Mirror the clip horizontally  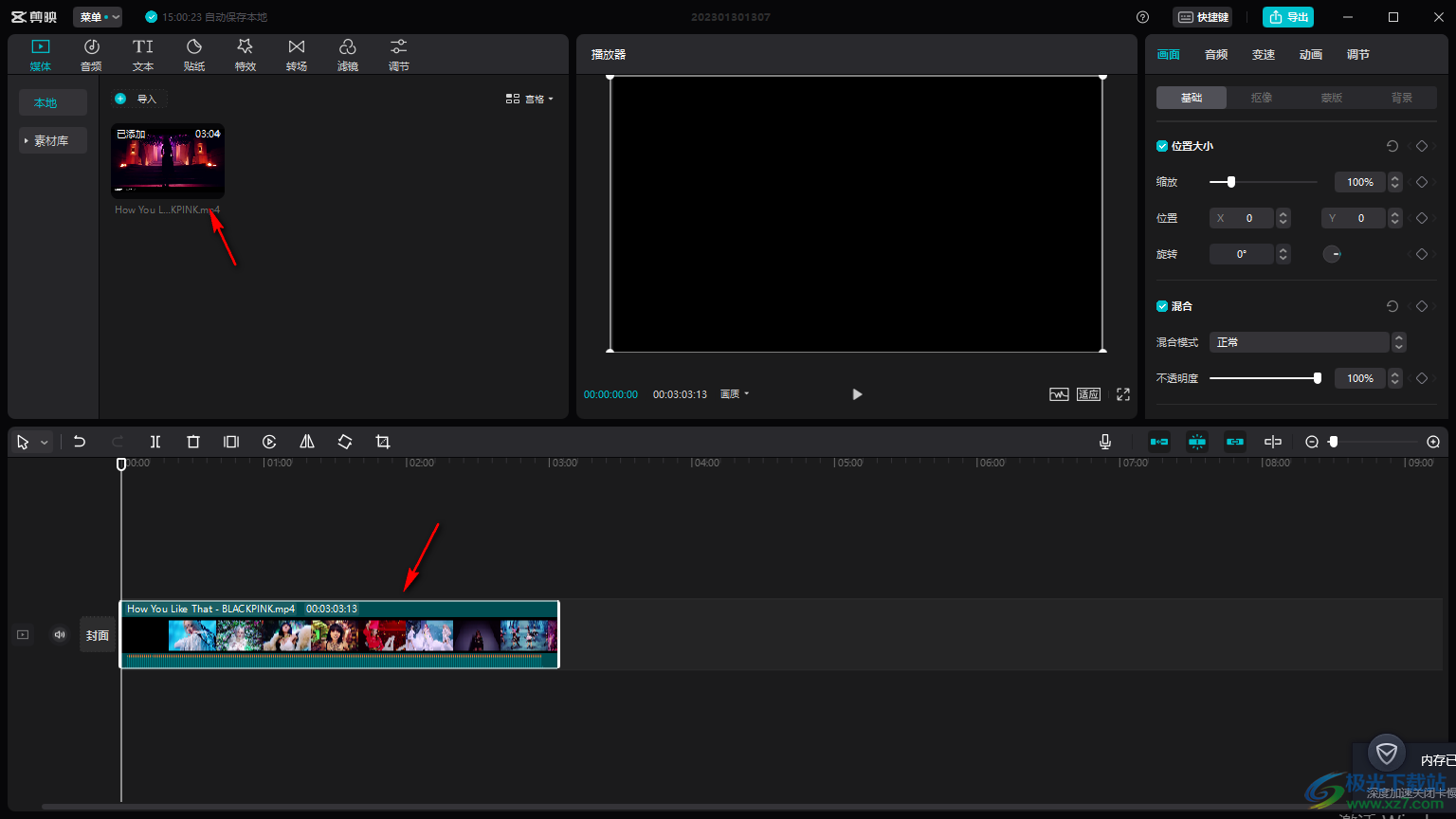pos(307,442)
